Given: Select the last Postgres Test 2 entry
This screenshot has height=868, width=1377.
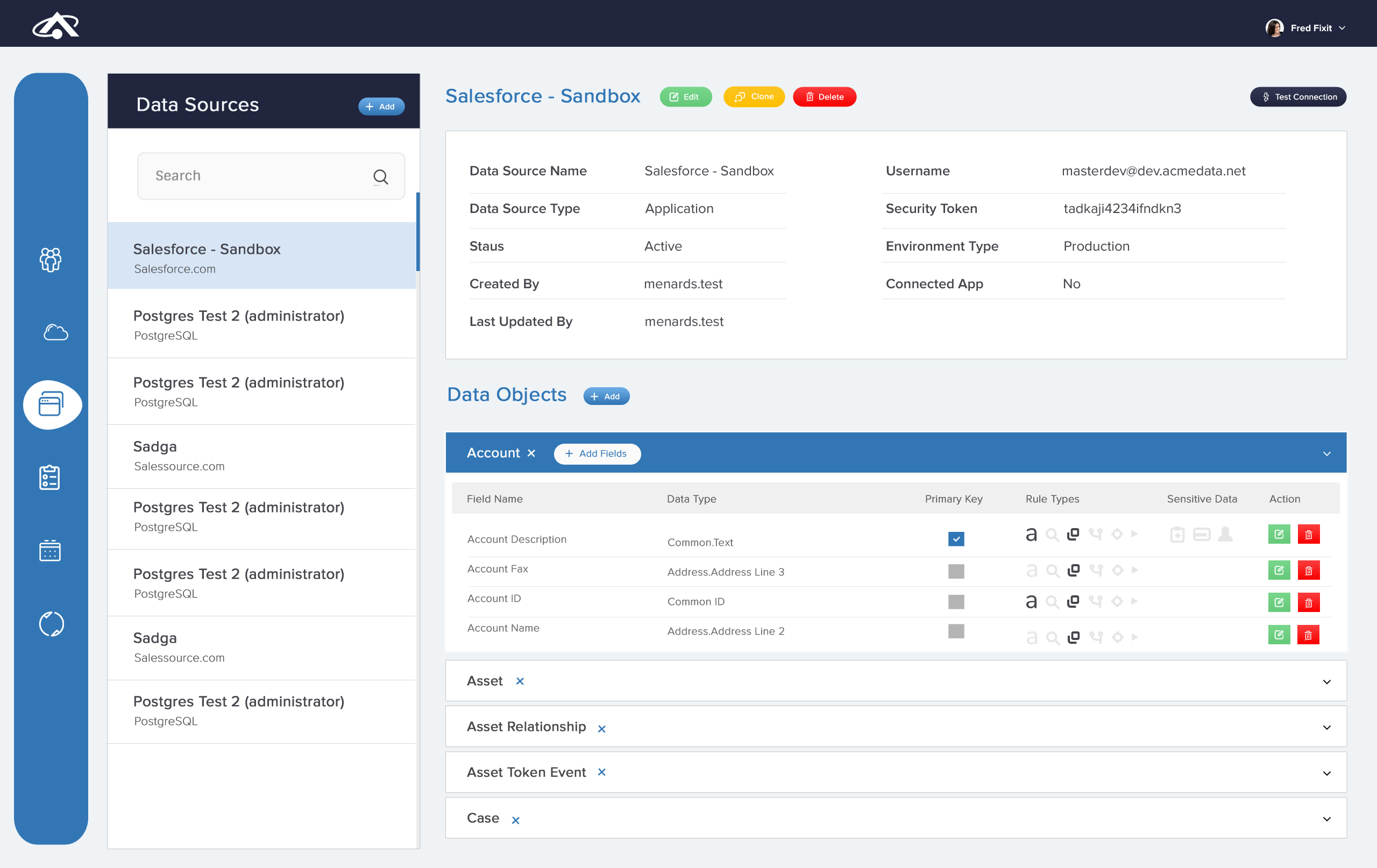Looking at the screenshot, I should (261, 712).
